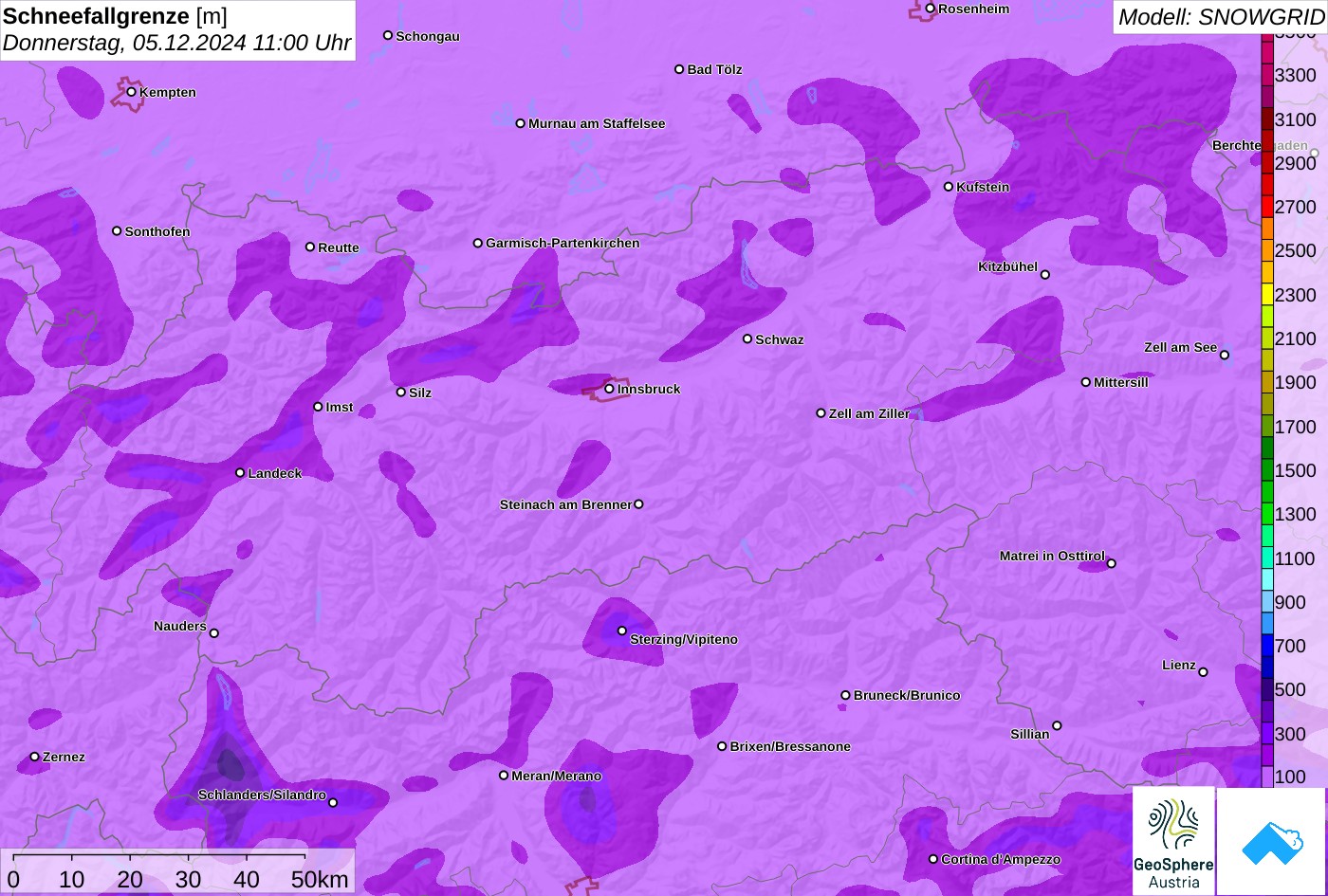Click the Modell: SNOWGRID label

[1221, 16]
